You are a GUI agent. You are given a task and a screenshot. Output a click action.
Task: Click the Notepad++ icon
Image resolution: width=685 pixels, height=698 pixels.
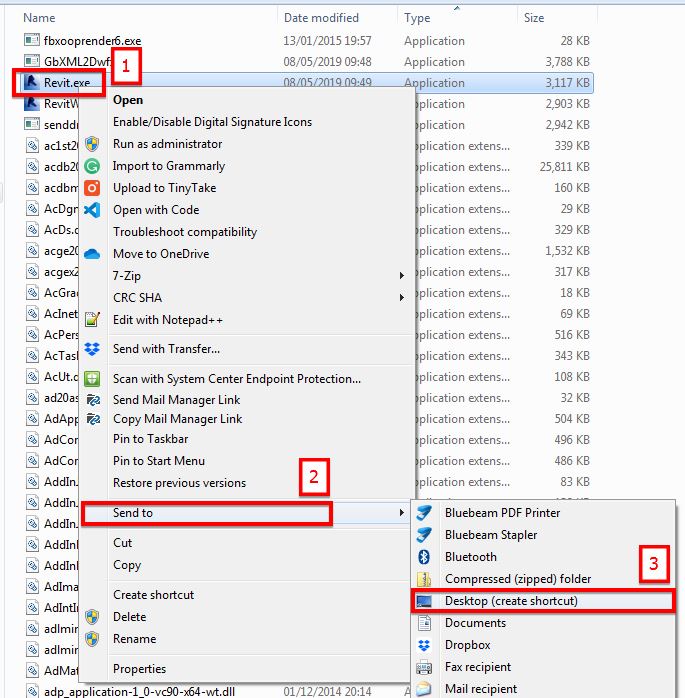coord(92,320)
